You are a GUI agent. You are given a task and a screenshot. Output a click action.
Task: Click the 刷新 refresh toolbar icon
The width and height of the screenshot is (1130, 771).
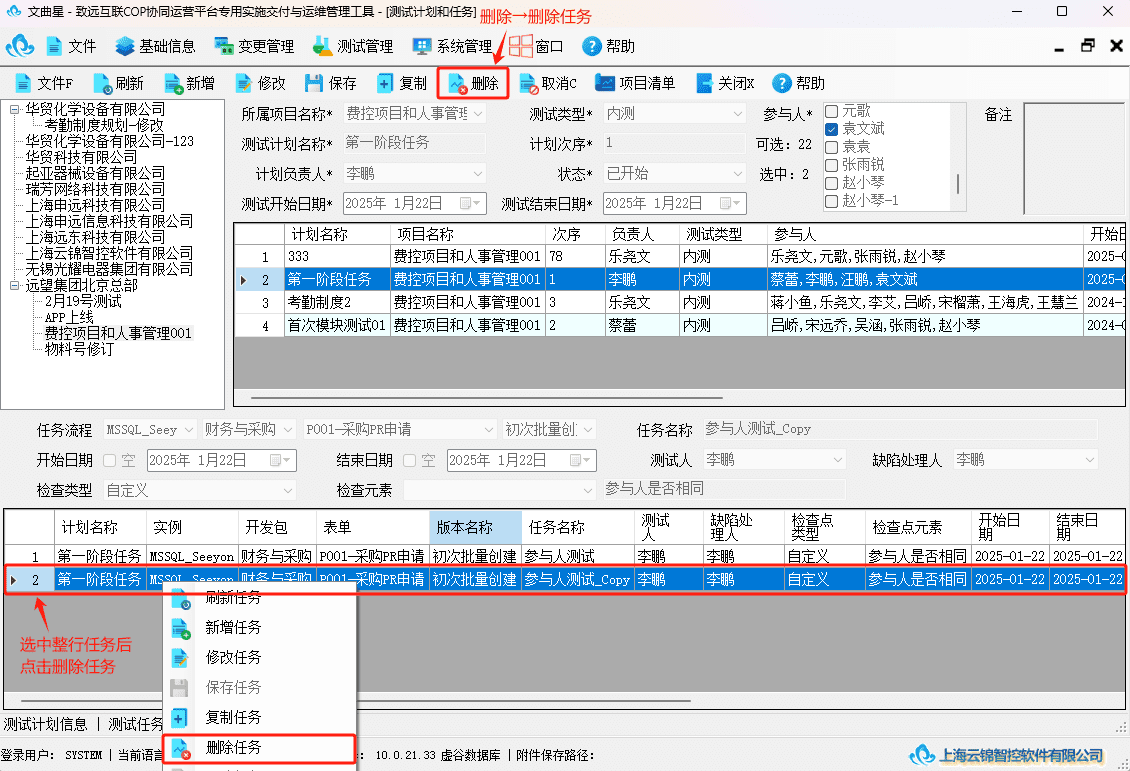click(x=103, y=84)
